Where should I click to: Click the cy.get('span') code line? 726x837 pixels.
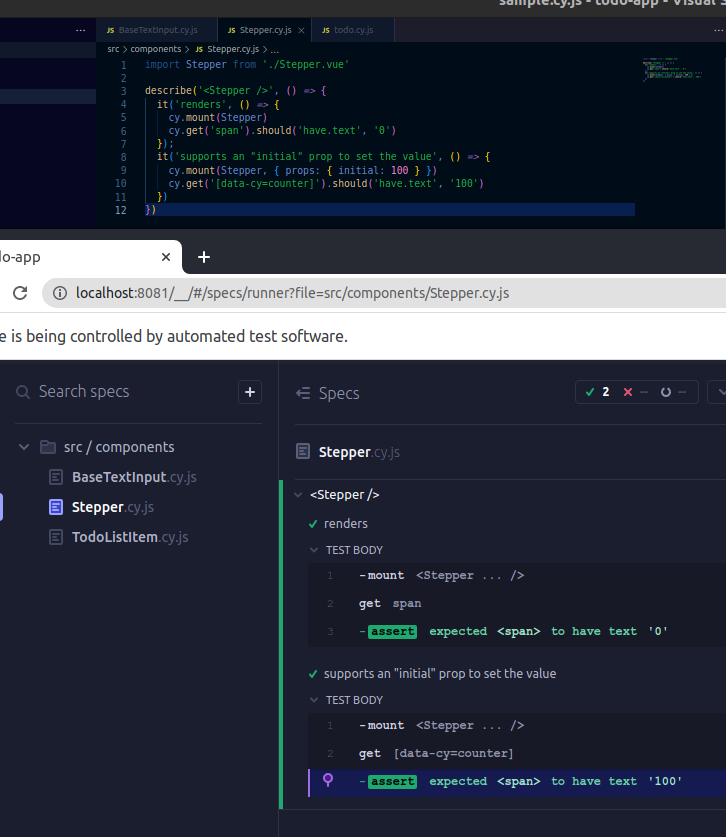click(282, 130)
